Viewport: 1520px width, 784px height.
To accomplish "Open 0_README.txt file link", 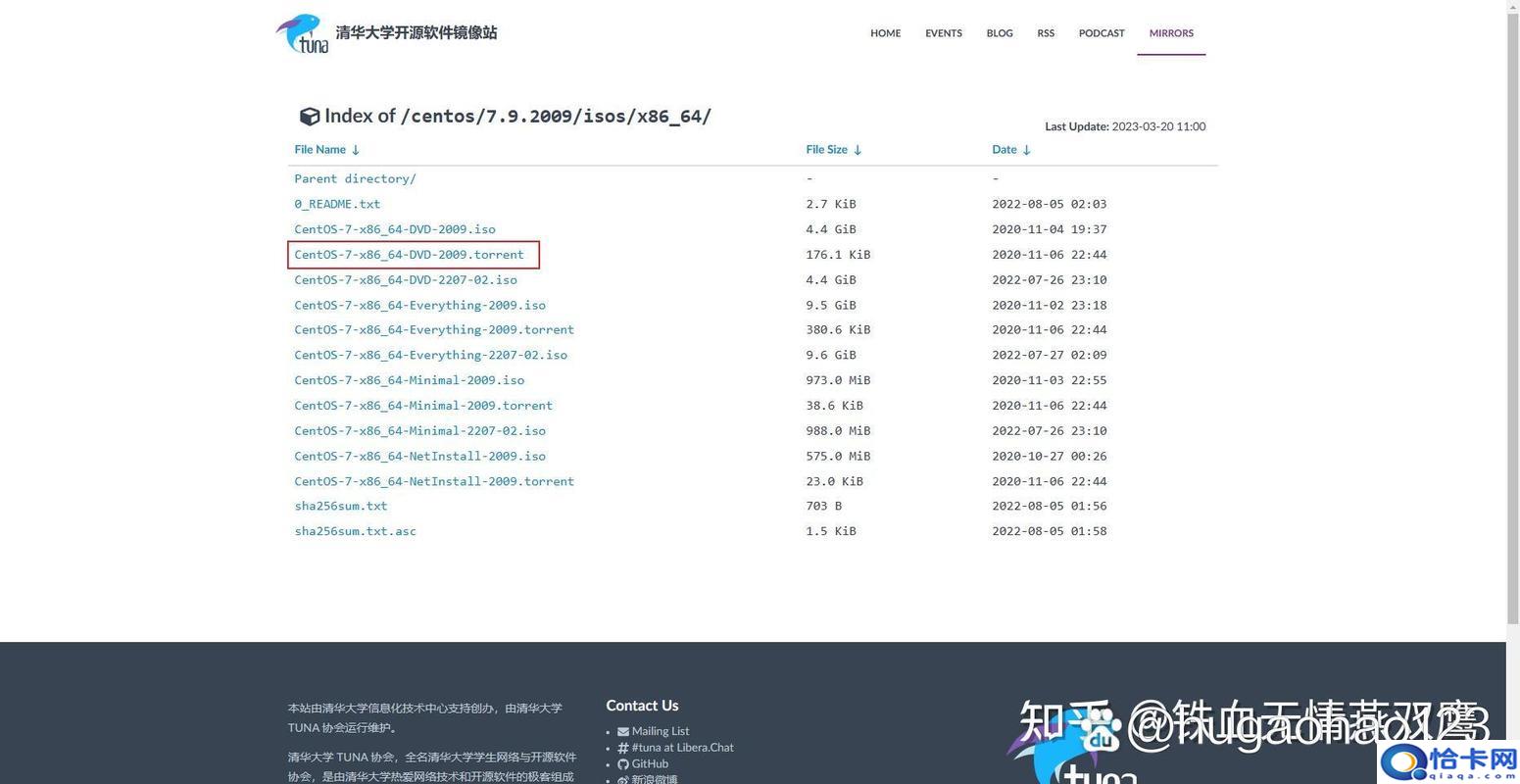I will point(337,204).
